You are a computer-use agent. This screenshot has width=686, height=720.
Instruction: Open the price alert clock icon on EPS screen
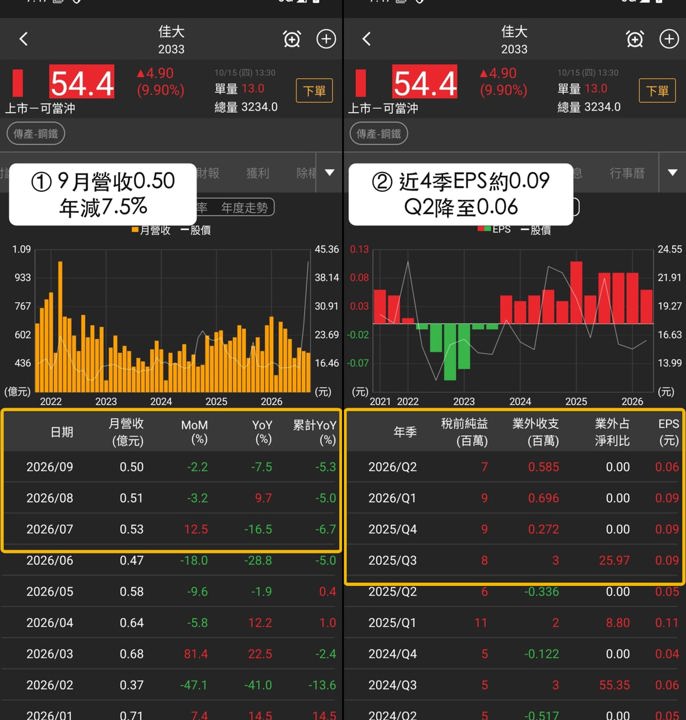tap(635, 39)
